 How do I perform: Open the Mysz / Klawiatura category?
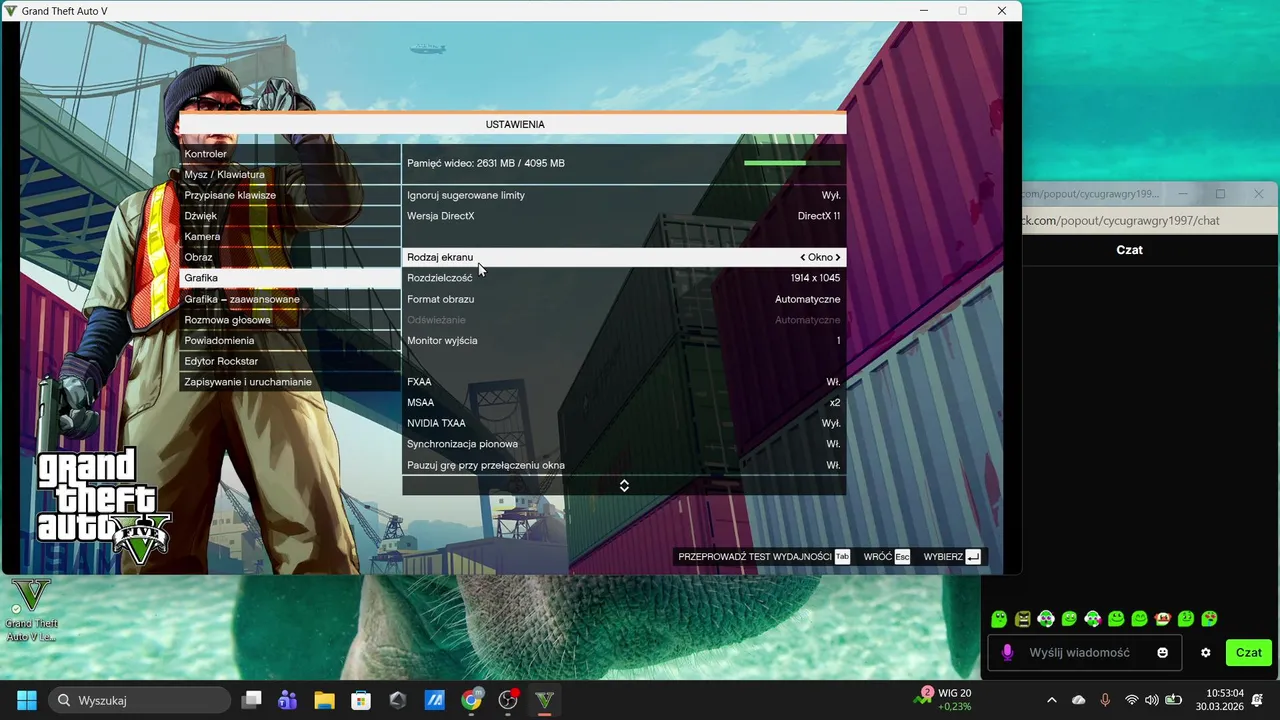click(x=290, y=174)
